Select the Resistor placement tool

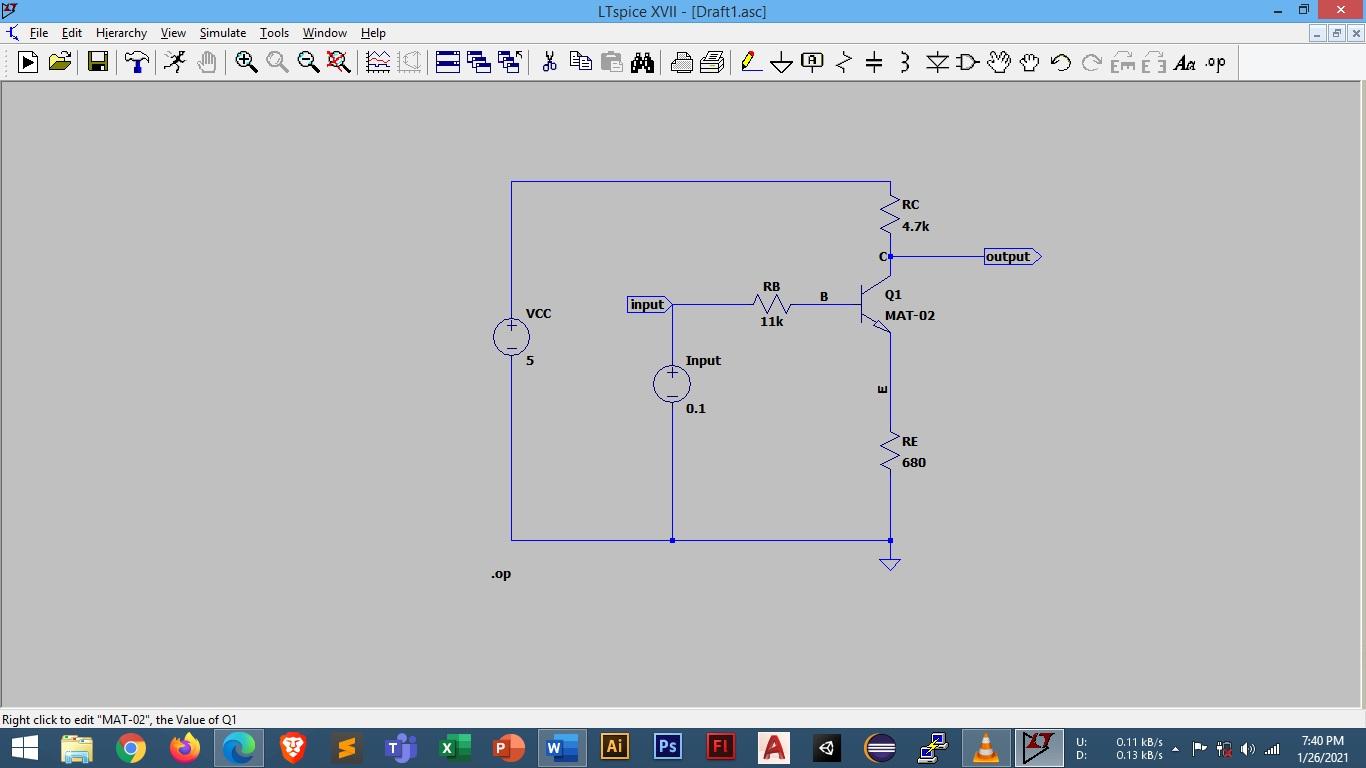coord(843,62)
